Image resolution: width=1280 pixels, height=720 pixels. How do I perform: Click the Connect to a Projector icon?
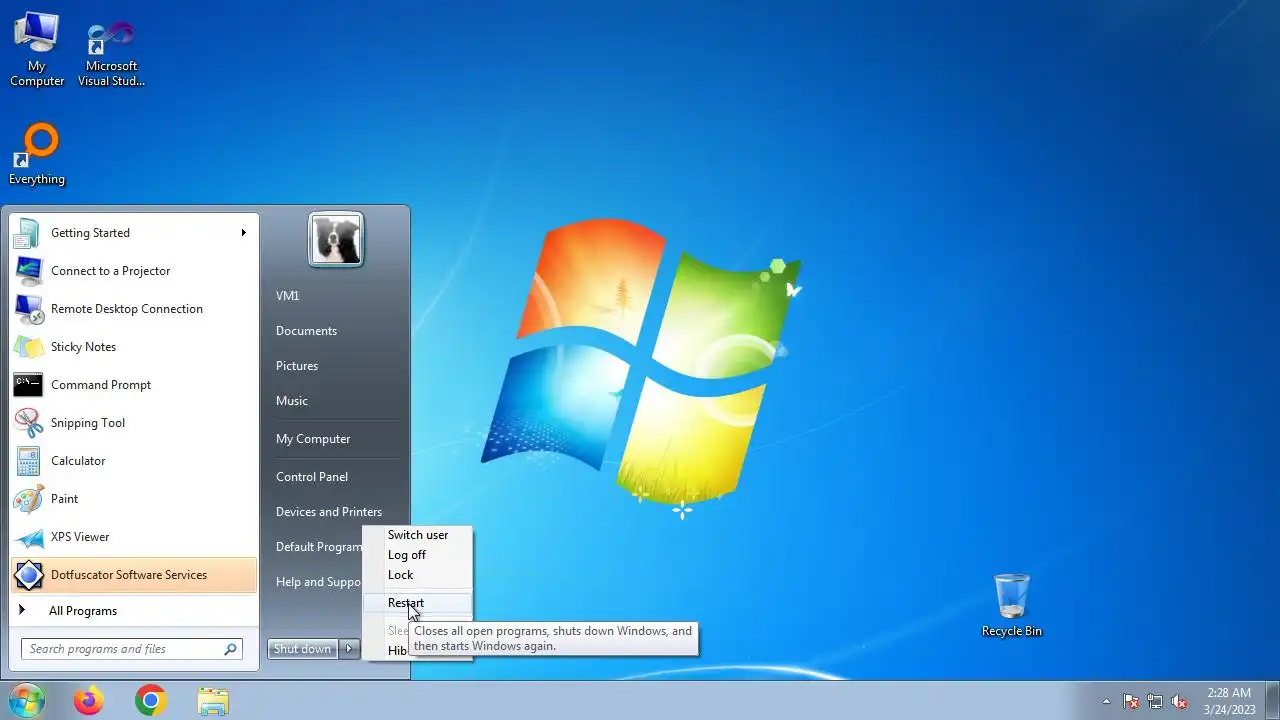(x=28, y=271)
